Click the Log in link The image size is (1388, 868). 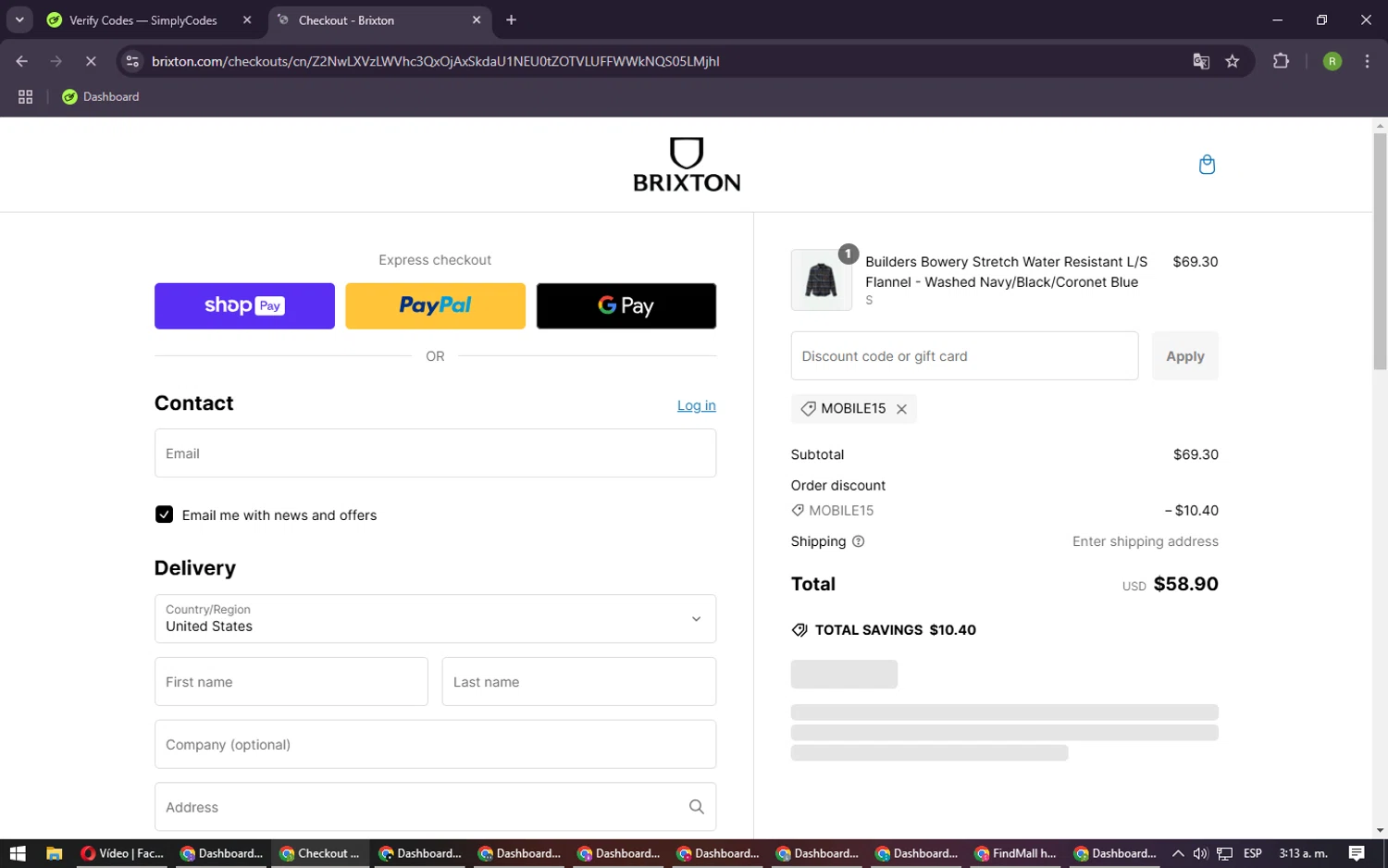pos(696,405)
